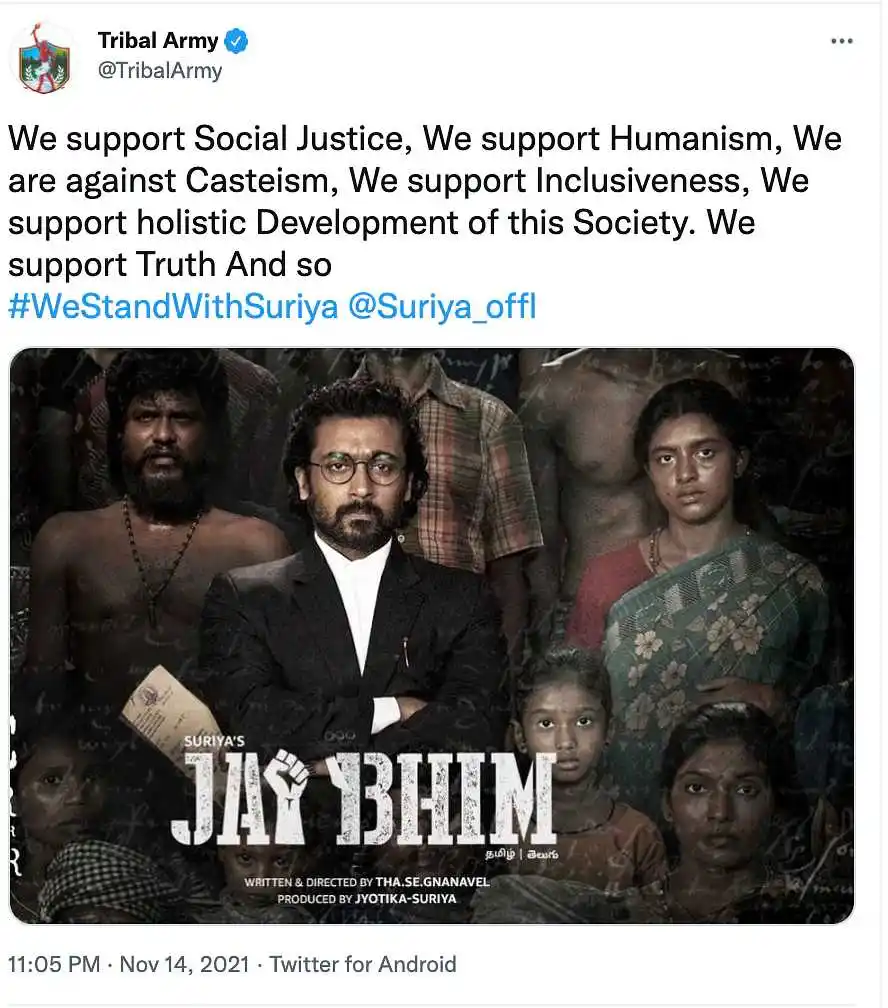Click the Tribal Army profile avatar
Image resolution: width=888 pixels, height=1008 pixels.
(44, 59)
